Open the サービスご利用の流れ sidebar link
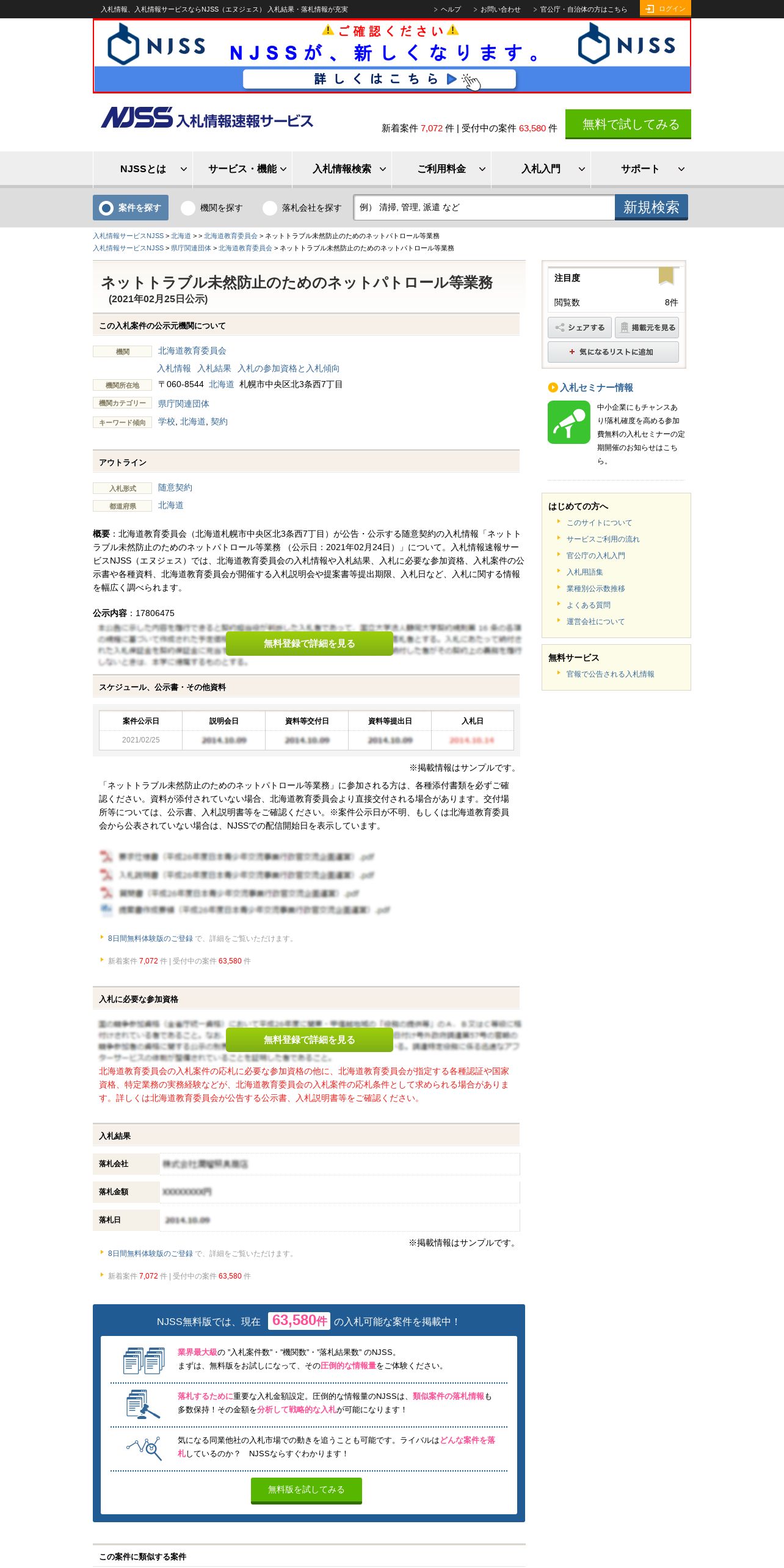Viewport: 784px width, 1568px height. [x=603, y=539]
